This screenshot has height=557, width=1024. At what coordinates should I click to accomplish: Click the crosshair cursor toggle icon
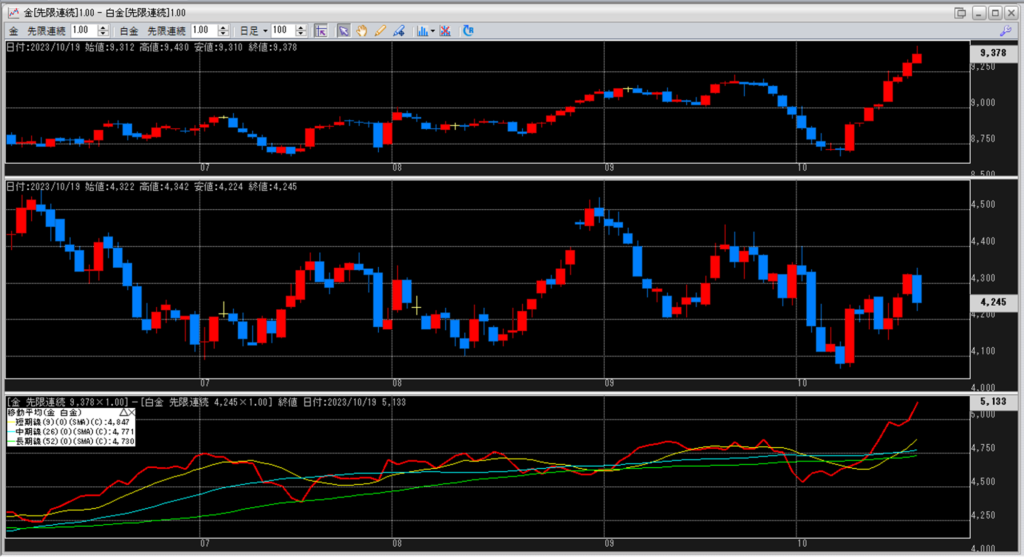point(322,31)
